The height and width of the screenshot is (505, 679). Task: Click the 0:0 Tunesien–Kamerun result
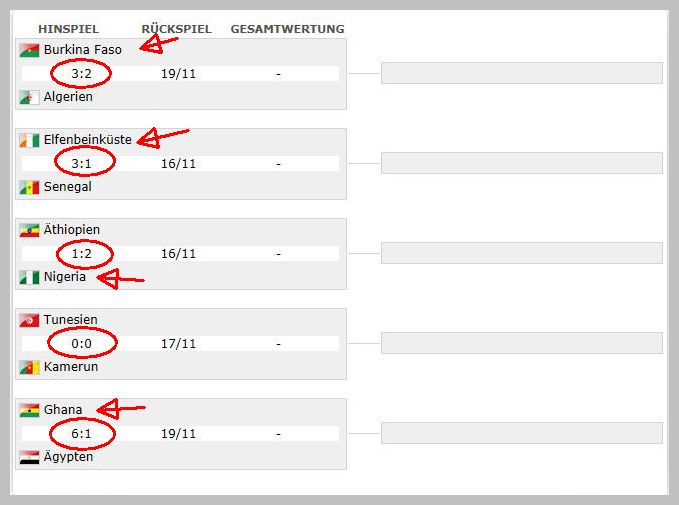click(x=81, y=344)
